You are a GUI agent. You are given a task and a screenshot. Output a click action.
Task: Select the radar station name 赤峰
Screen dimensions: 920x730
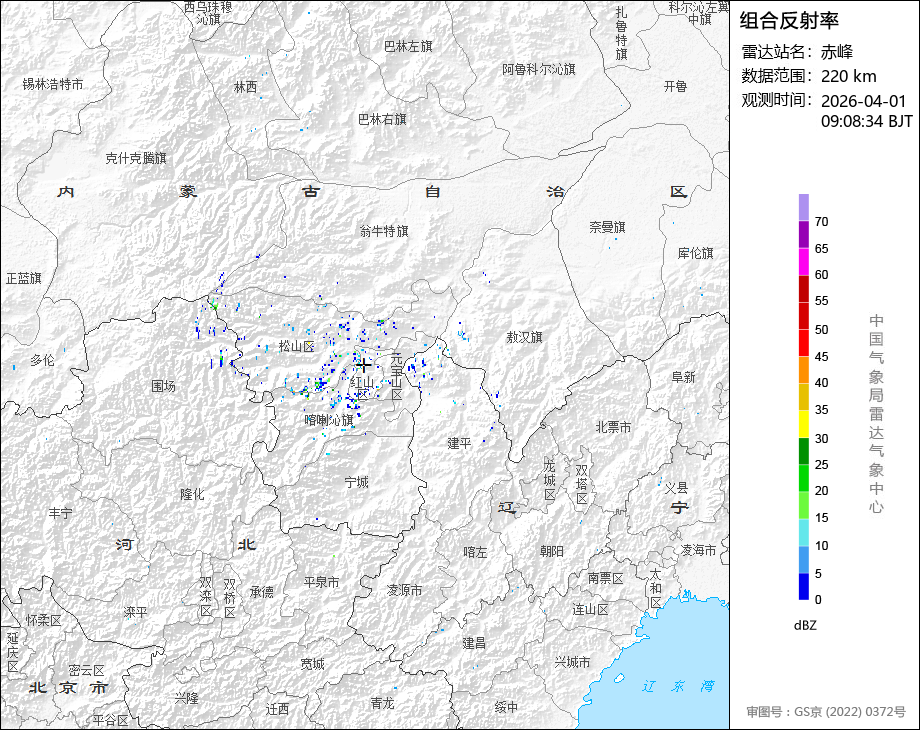837,52
